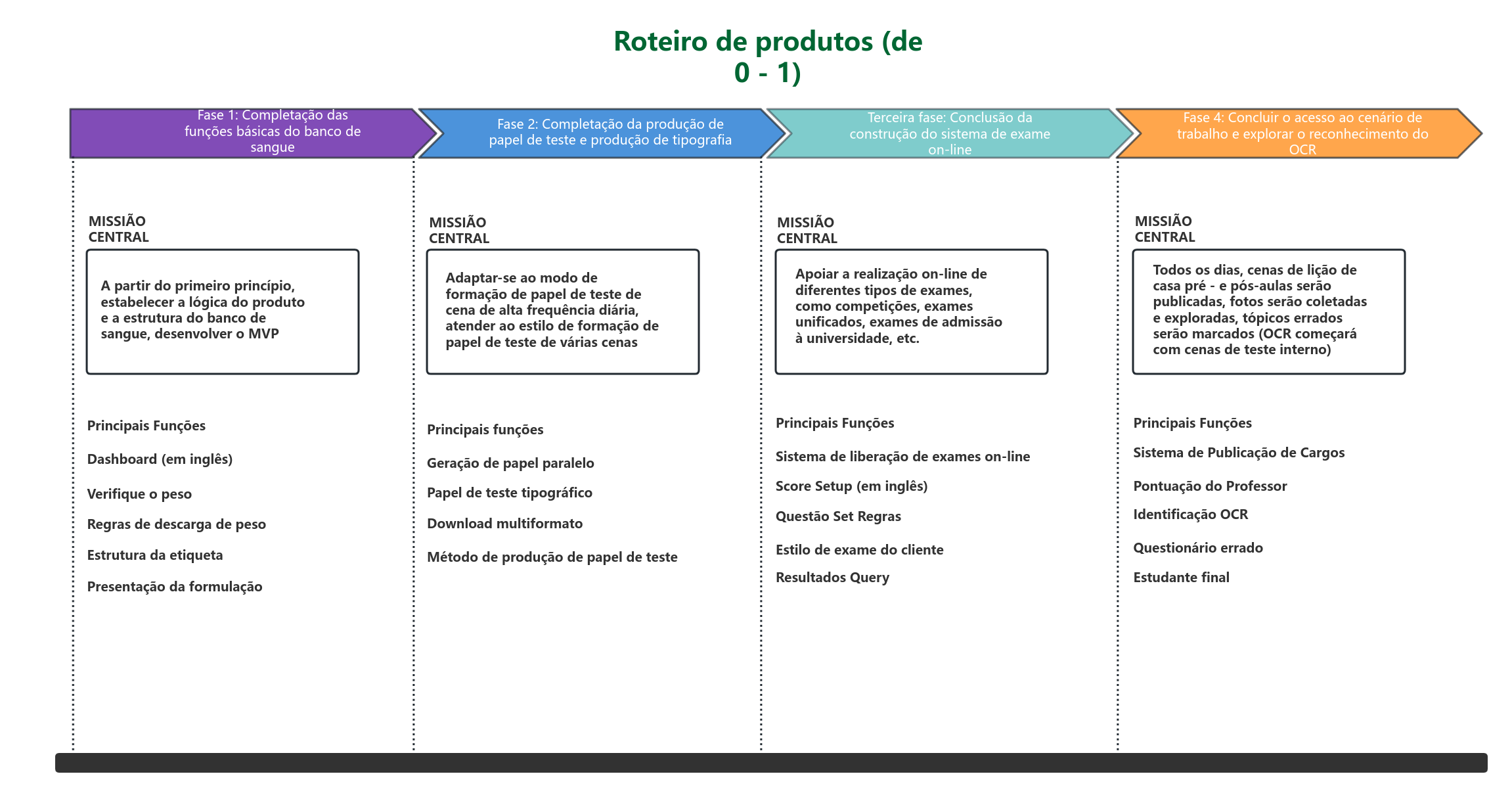Select 'Resultados Query' text

coord(833,578)
